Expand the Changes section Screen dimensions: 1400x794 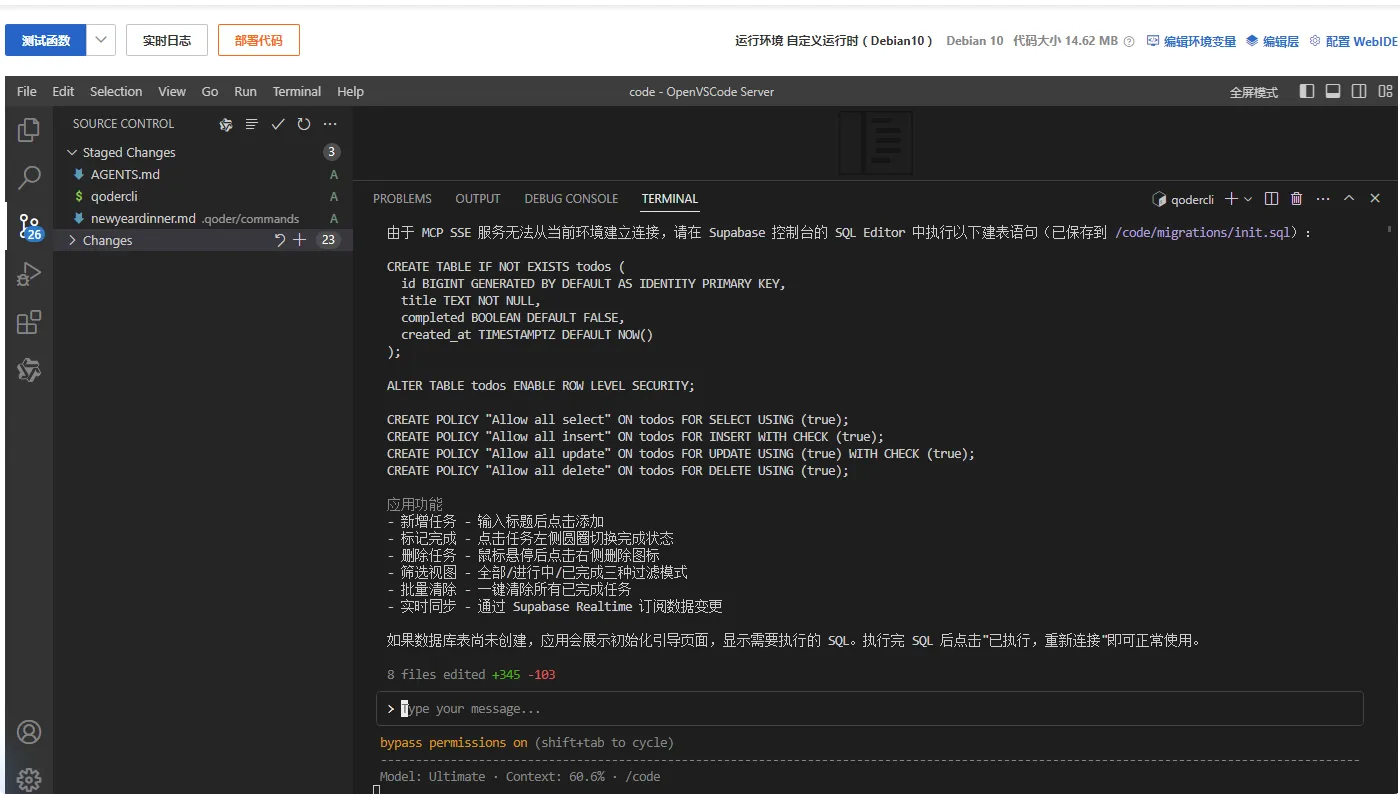coord(71,240)
